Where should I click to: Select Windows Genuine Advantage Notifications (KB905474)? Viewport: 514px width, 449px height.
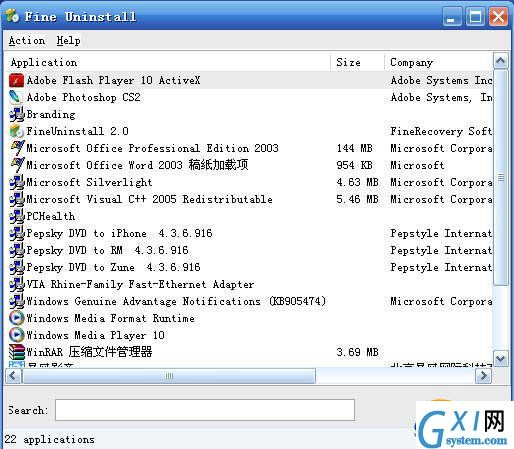(176, 301)
